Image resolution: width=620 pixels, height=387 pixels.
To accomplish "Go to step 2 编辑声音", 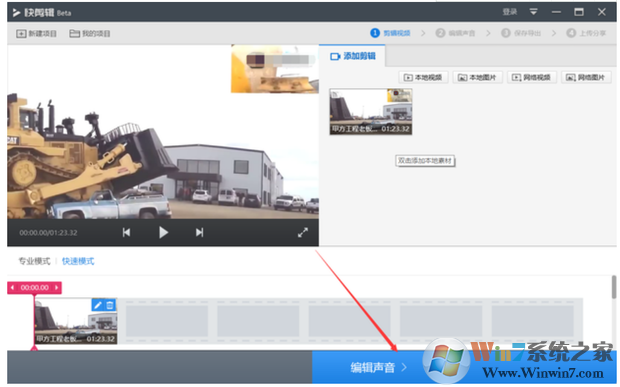I will click(455, 33).
